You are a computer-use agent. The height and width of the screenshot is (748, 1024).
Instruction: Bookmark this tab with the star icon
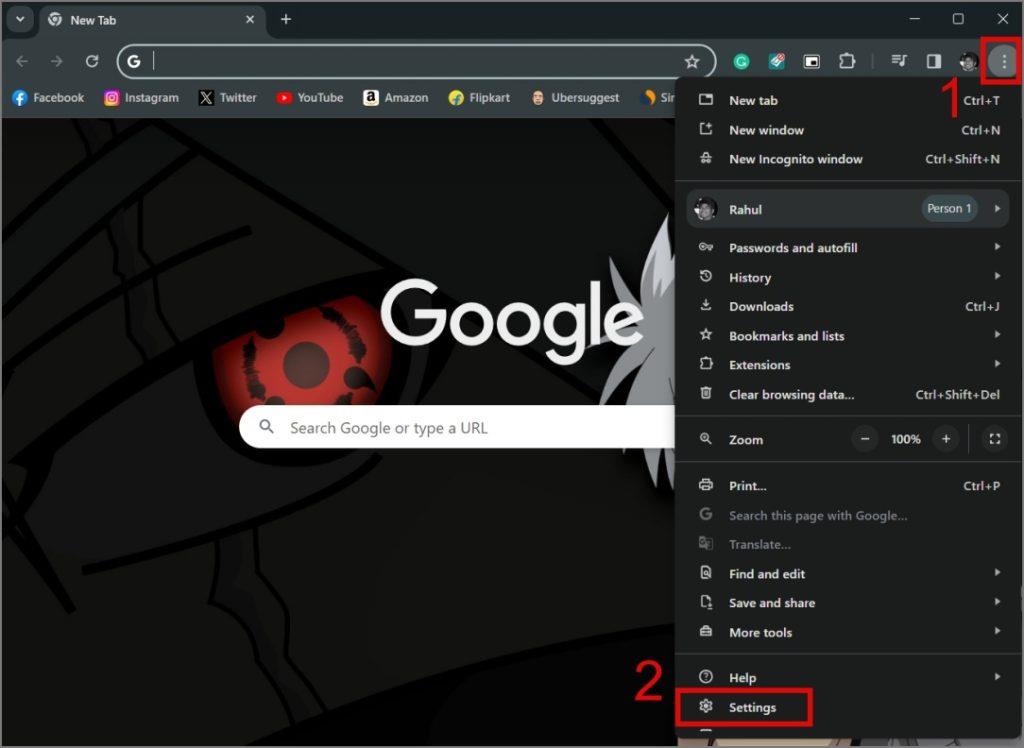[x=692, y=61]
